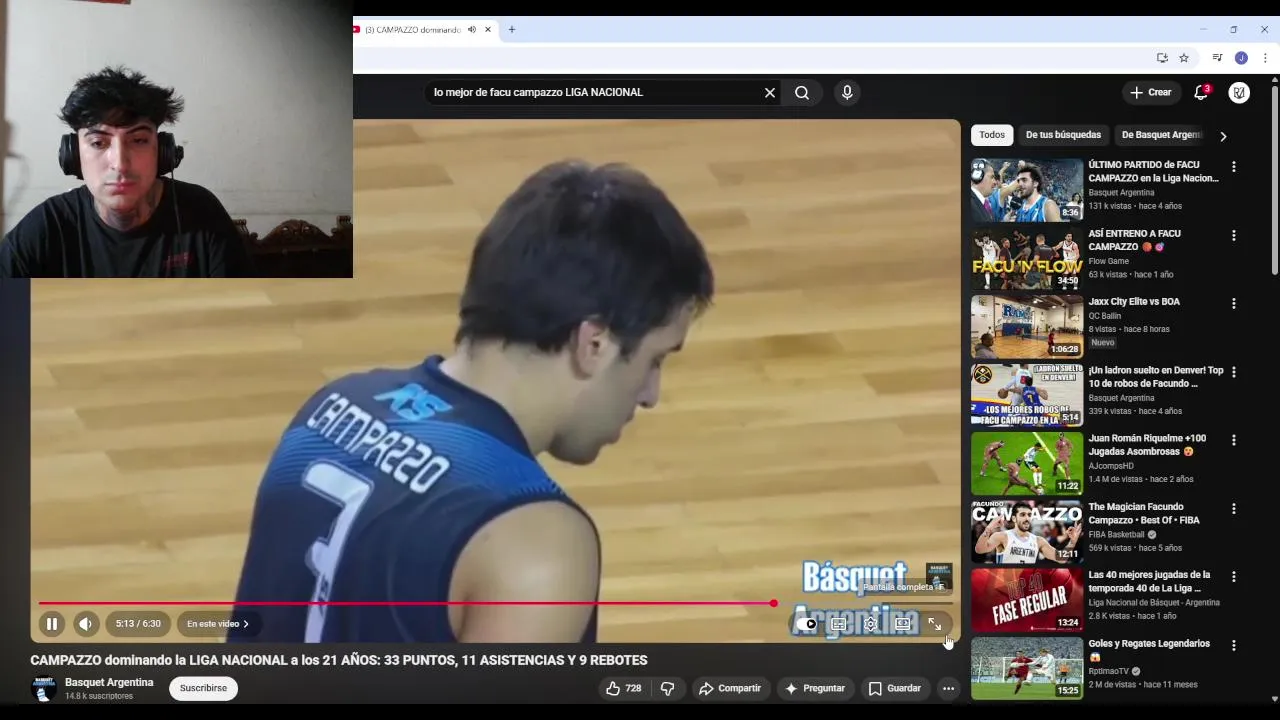Click the 'Nuevo' badge on Jaxx City video
The height and width of the screenshot is (720, 1280).
[1102, 342]
